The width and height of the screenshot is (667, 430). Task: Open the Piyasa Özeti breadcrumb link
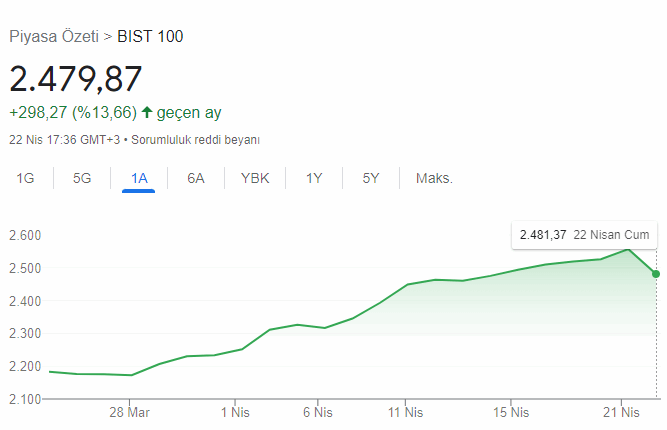click(x=54, y=37)
